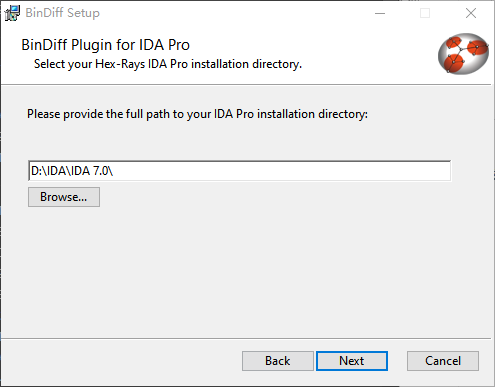Click the BinDiff red graph logo

coord(463,53)
